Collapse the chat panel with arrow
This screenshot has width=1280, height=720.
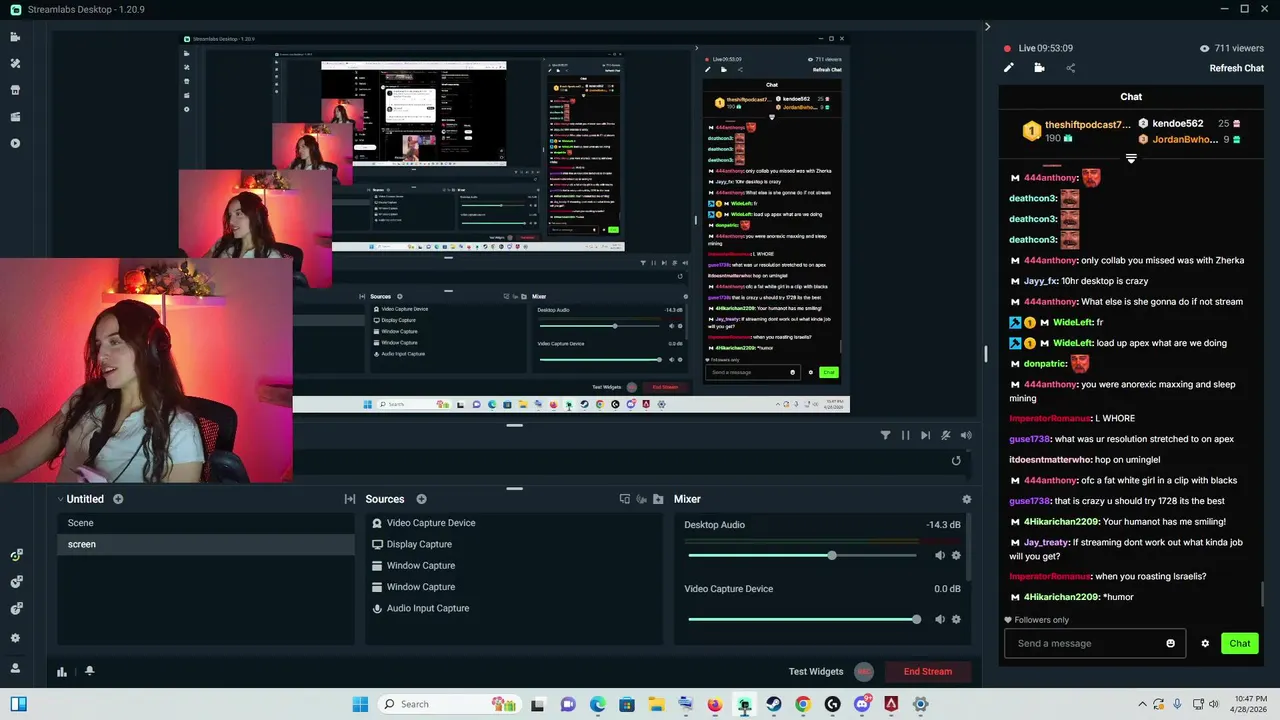point(987,27)
